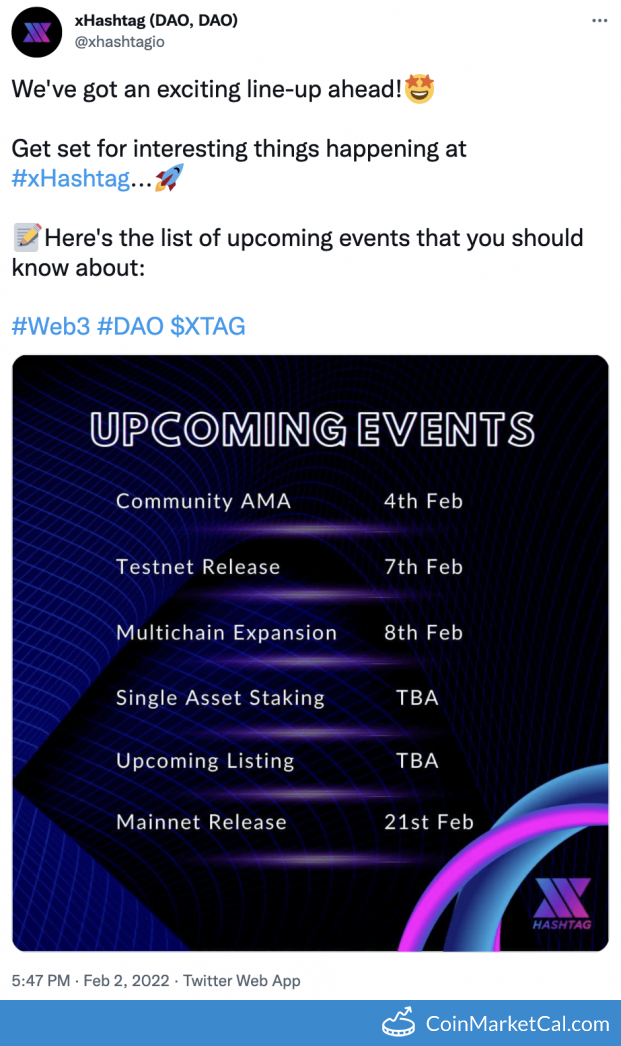Open the #xHashtag hashtag in tweet text
Viewport: 621px width, 1046px height.
[71, 180]
